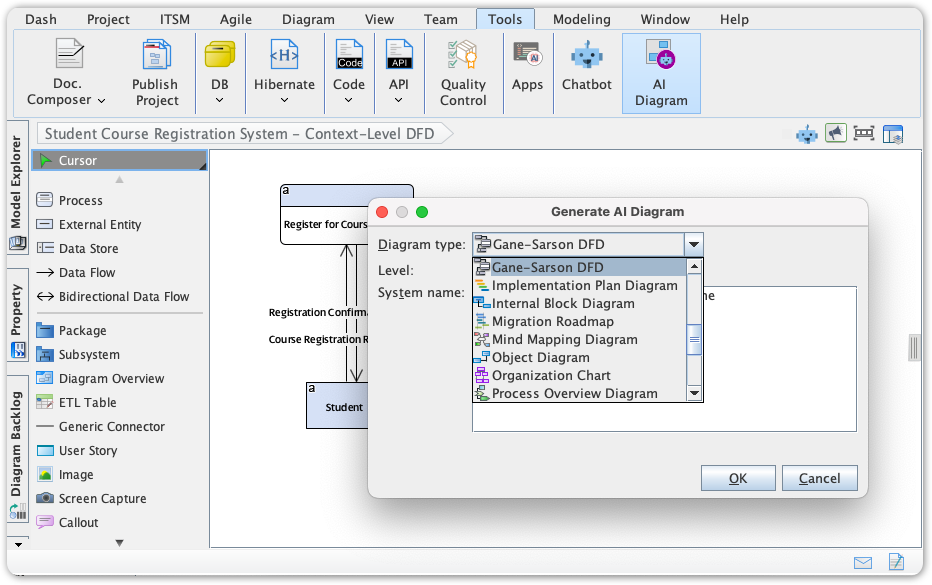This screenshot has width=932, height=585.
Task: Switch to the Property sidebar tab
Action: click(x=16, y=315)
